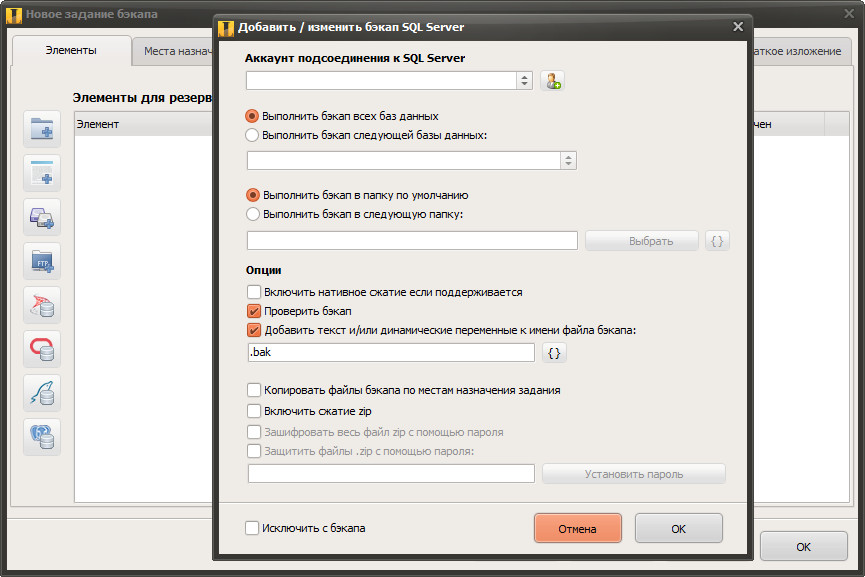The height and width of the screenshot is (577, 865).
Task: Click the Oracle database backup icon
Action: click(42, 349)
